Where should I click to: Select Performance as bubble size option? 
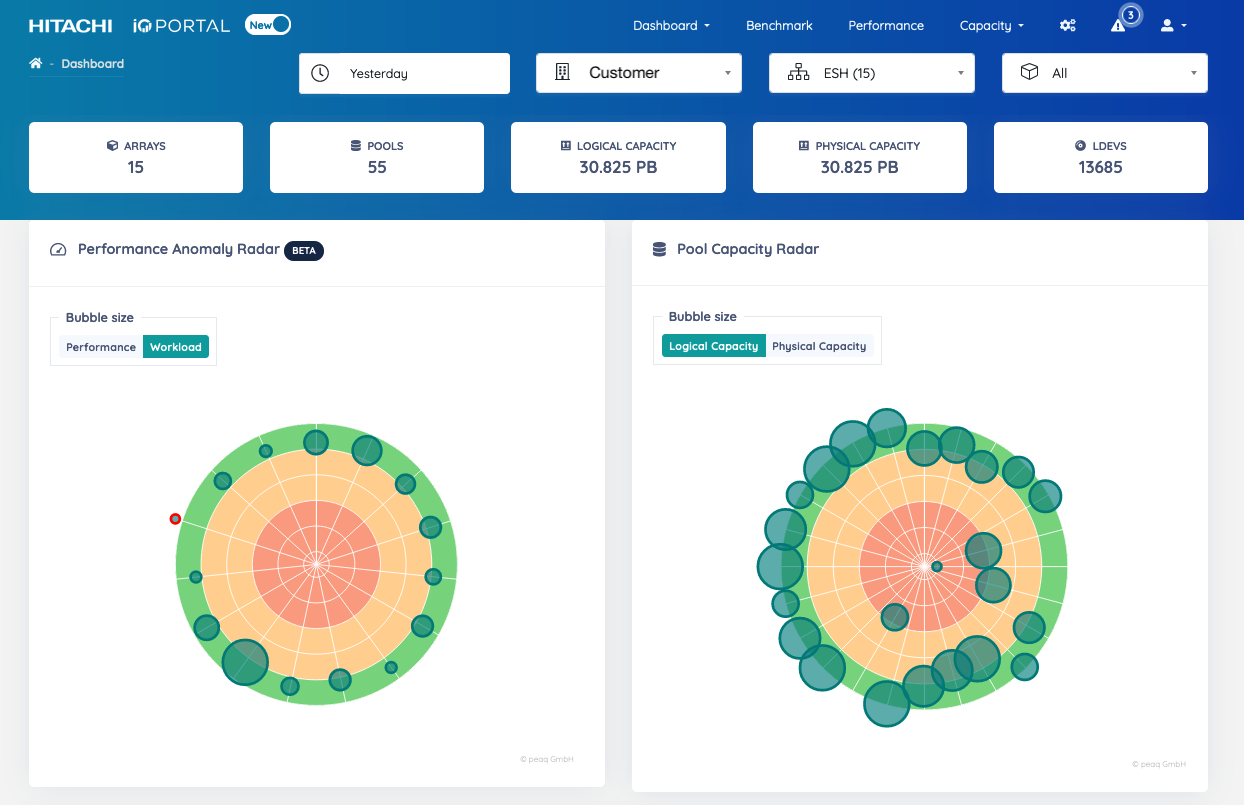[100, 347]
